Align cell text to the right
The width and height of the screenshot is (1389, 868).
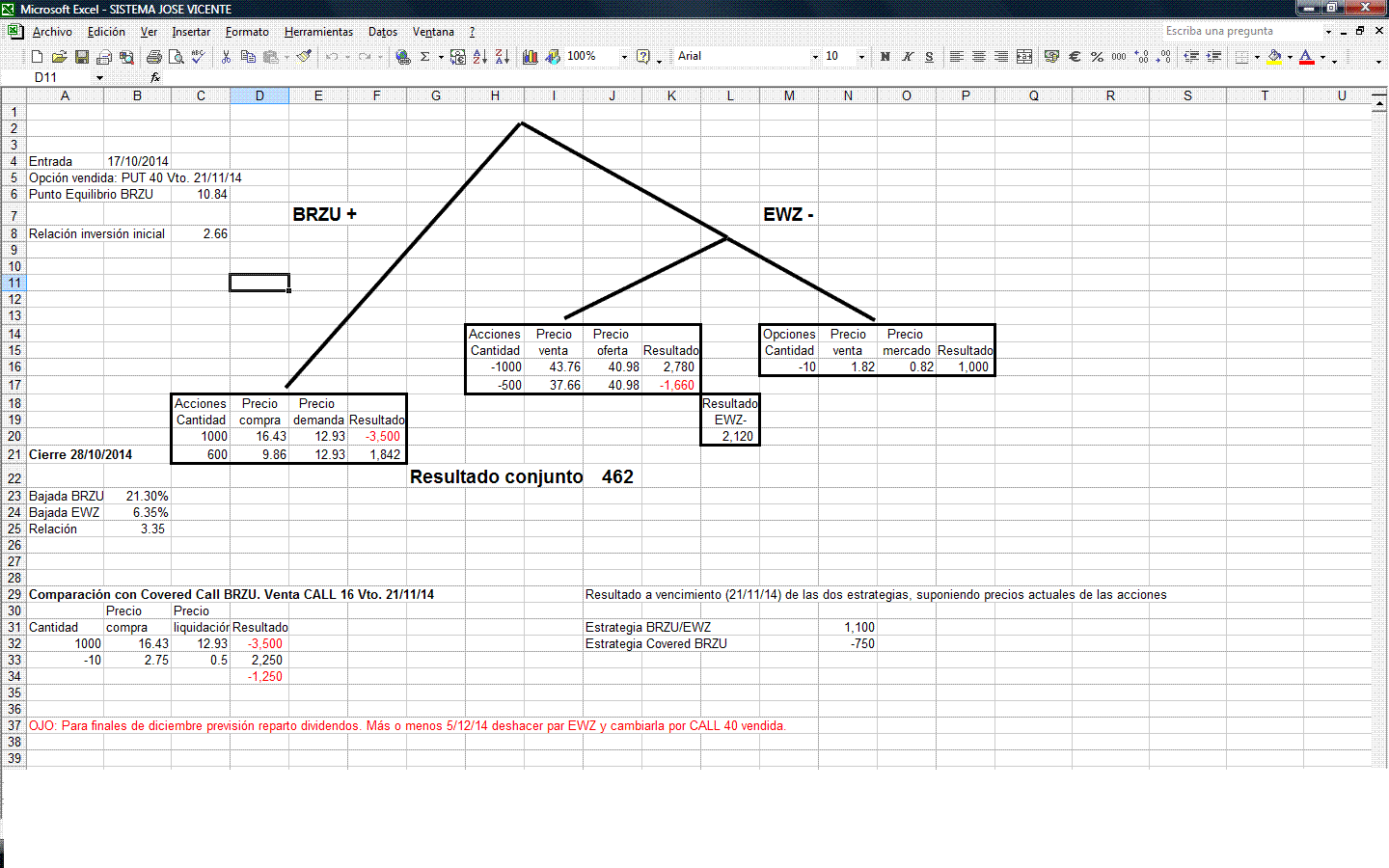(1001, 57)
